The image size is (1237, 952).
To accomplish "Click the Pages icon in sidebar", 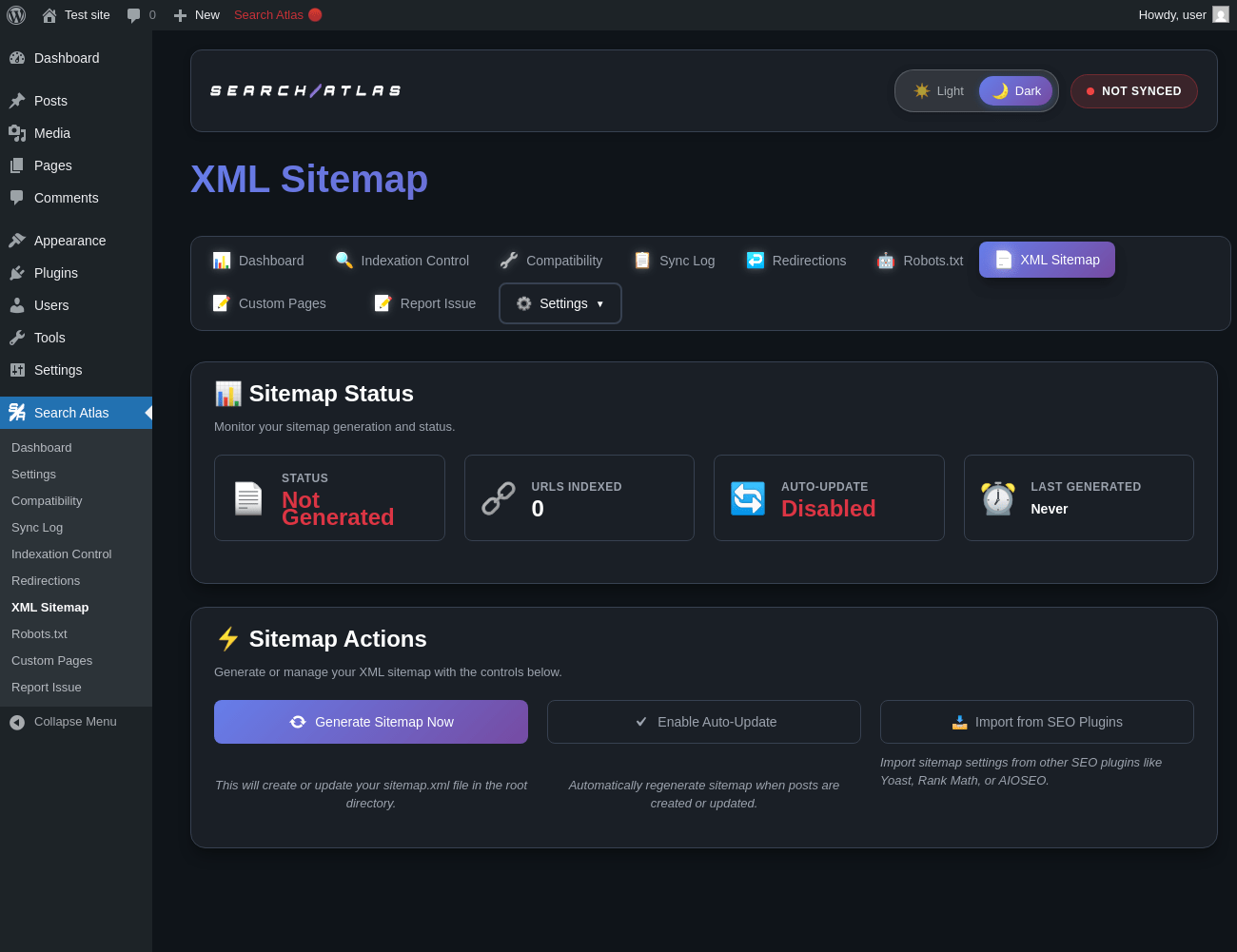I will pos(17,165).
